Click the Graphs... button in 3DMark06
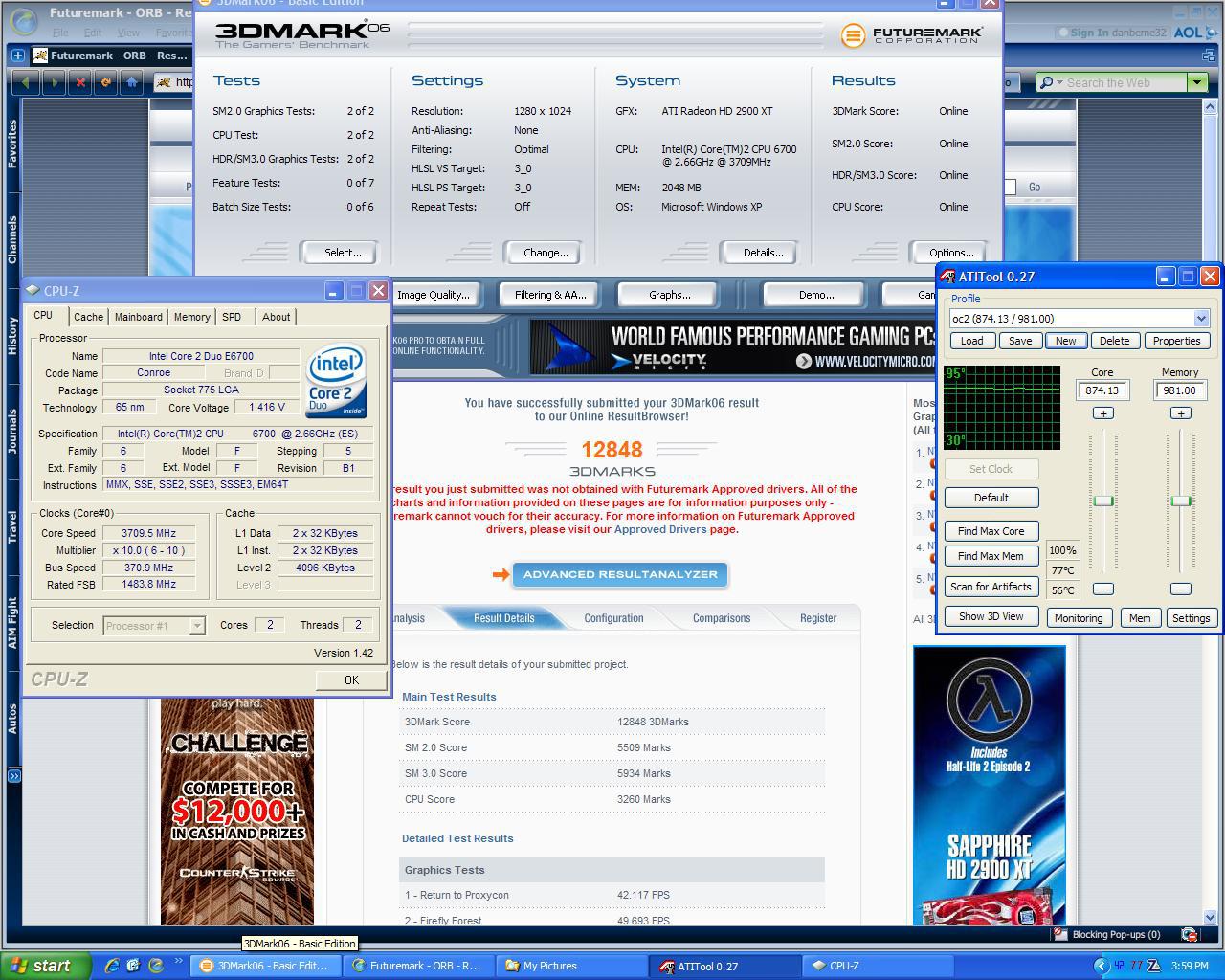The width and height of the screenshot is (1225, 980). point(670,295)
